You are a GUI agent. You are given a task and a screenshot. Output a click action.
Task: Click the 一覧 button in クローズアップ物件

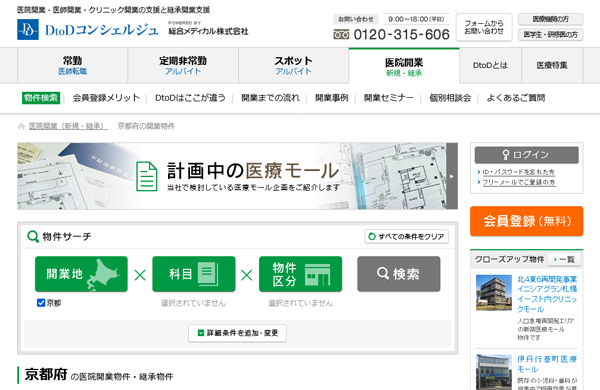pyautogui.click(x=564, y=259)
